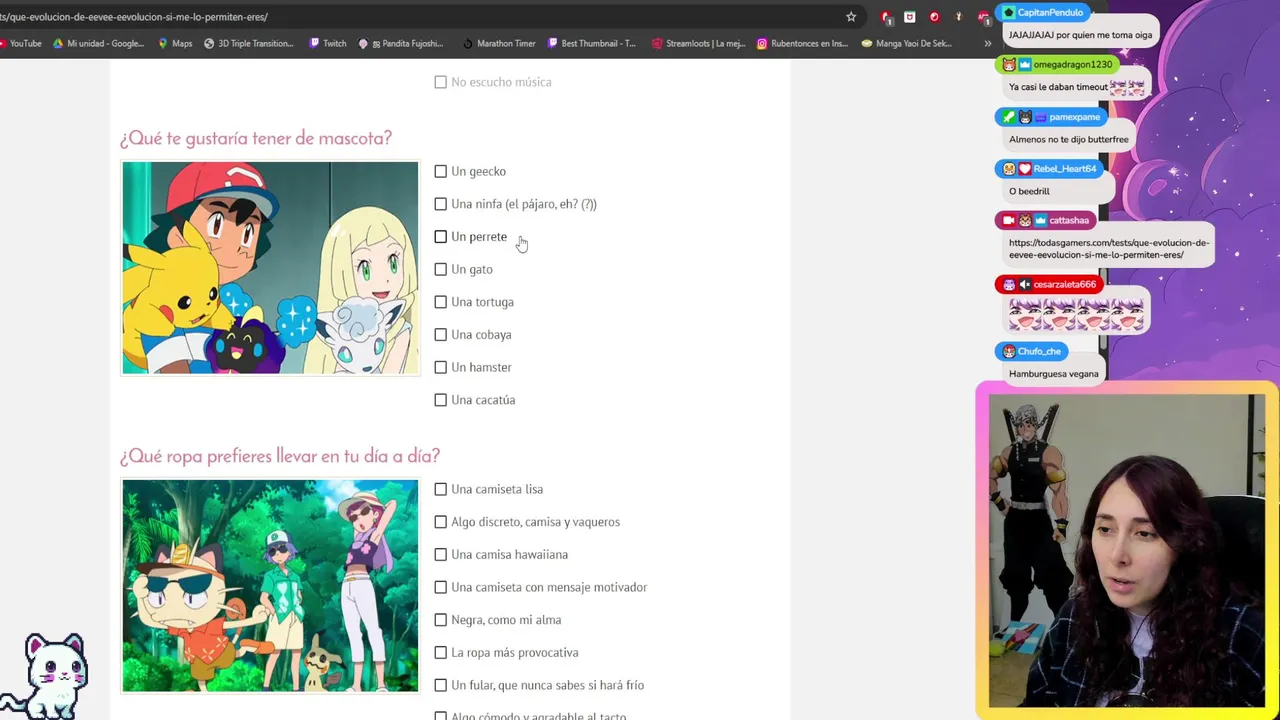Tick the 'Un hamster' checkbox
Screen dimensions: 1280x720
[440, 367]
